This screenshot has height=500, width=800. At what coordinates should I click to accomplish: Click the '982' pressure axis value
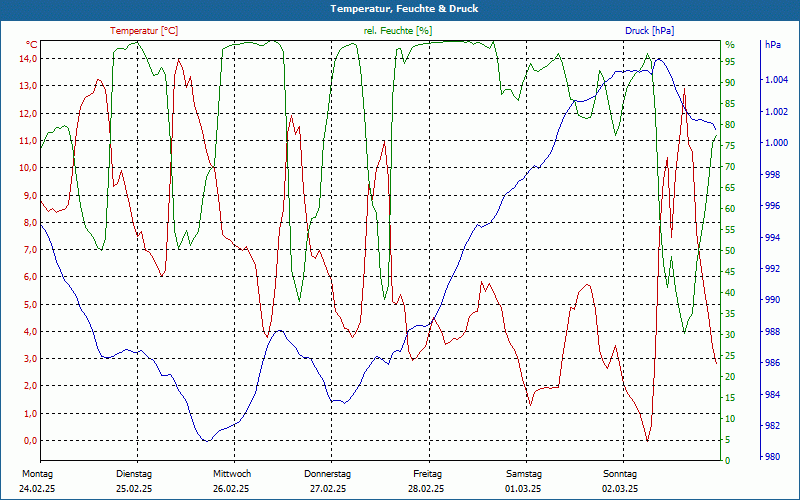tap(772, 426)
